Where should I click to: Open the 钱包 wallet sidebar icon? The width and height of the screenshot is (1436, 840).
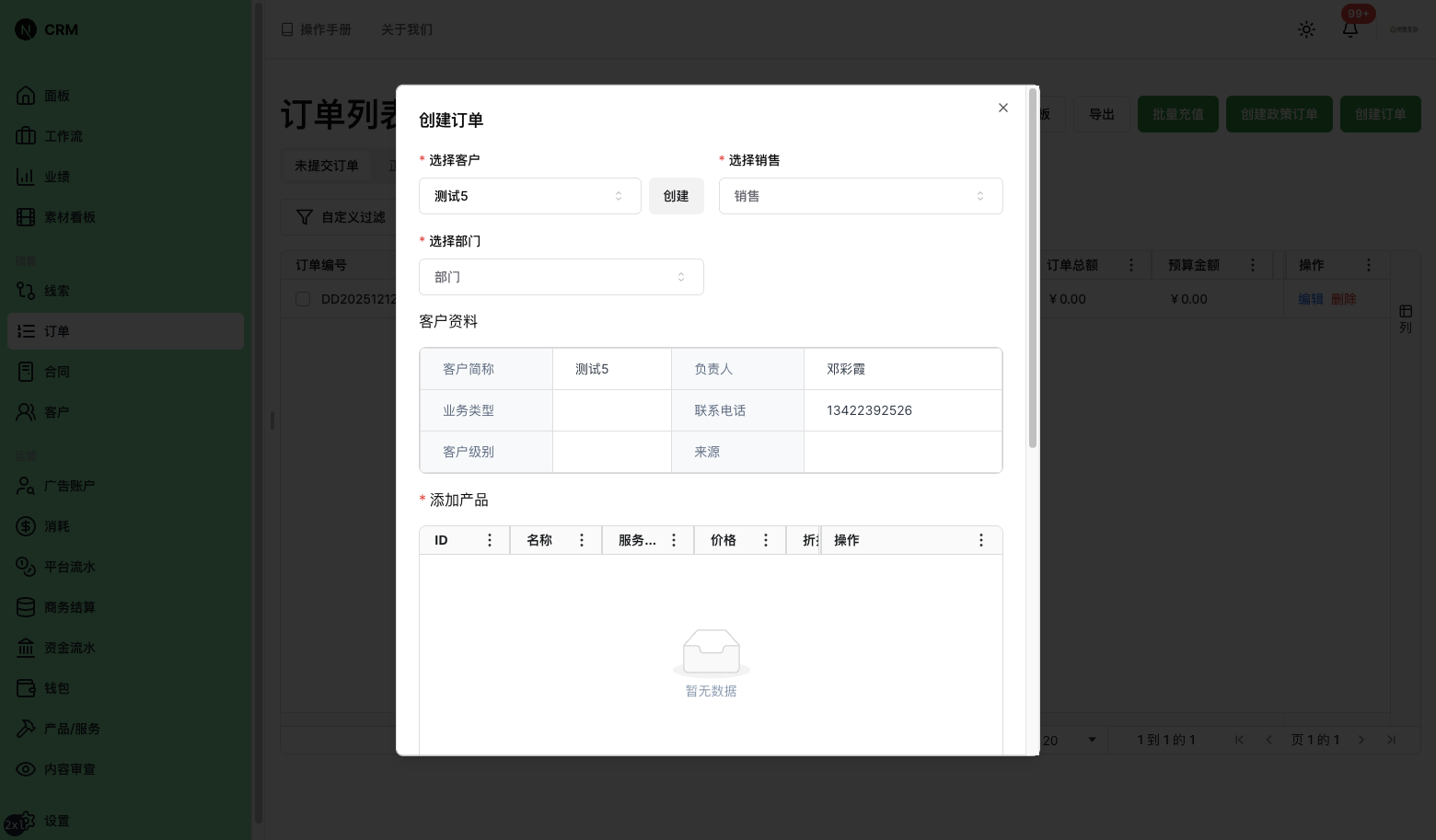point(55,687)
